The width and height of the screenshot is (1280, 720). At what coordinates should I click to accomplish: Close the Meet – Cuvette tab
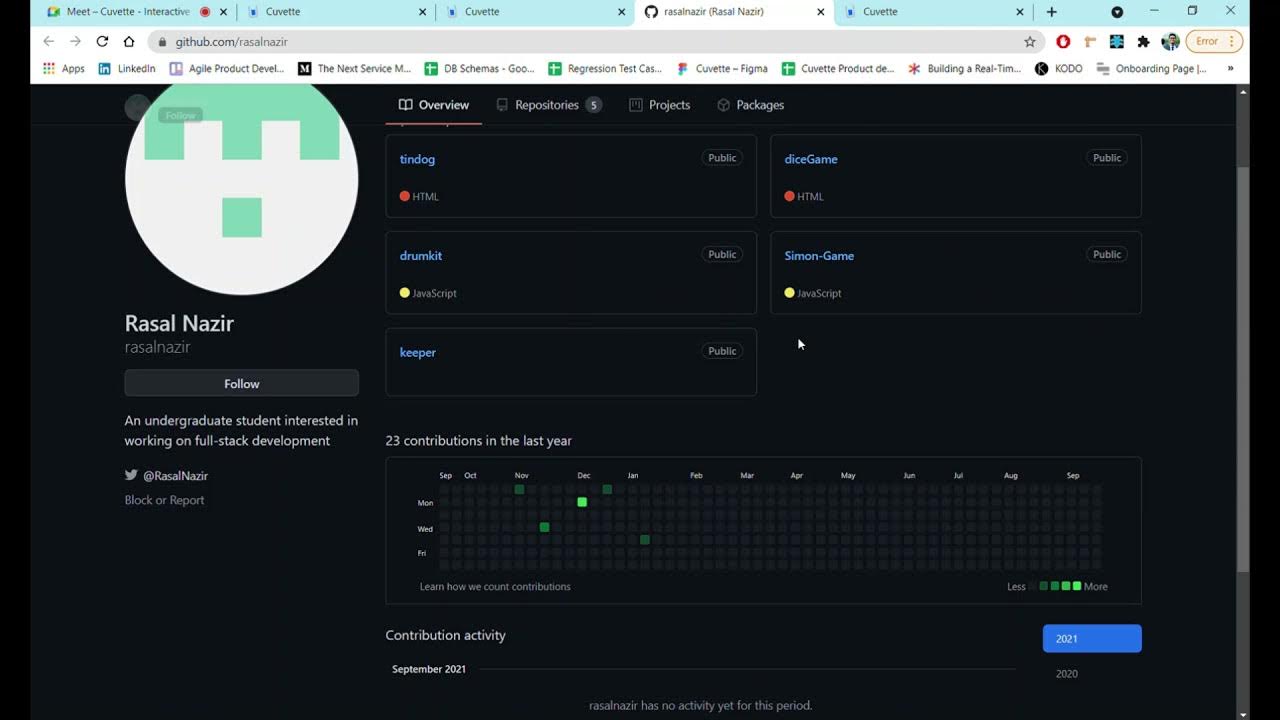223,12
